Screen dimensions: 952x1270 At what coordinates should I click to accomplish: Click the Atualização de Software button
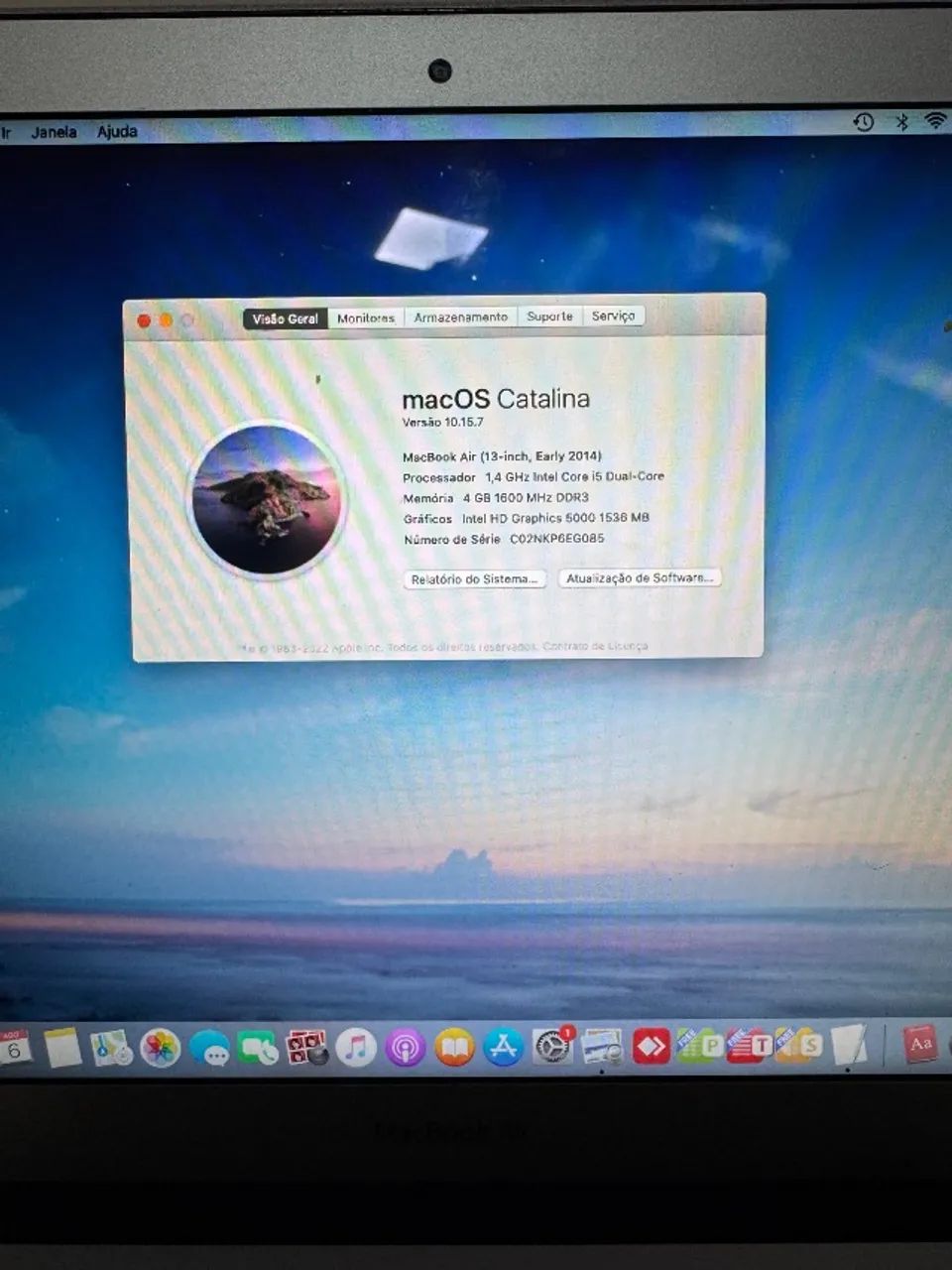point(640,577)
